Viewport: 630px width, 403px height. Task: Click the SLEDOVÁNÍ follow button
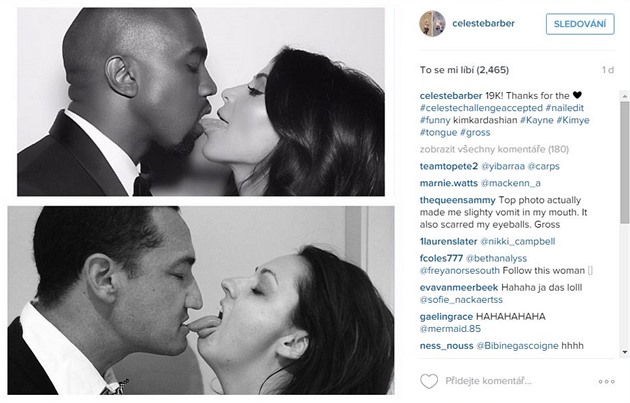click(580, 24)
